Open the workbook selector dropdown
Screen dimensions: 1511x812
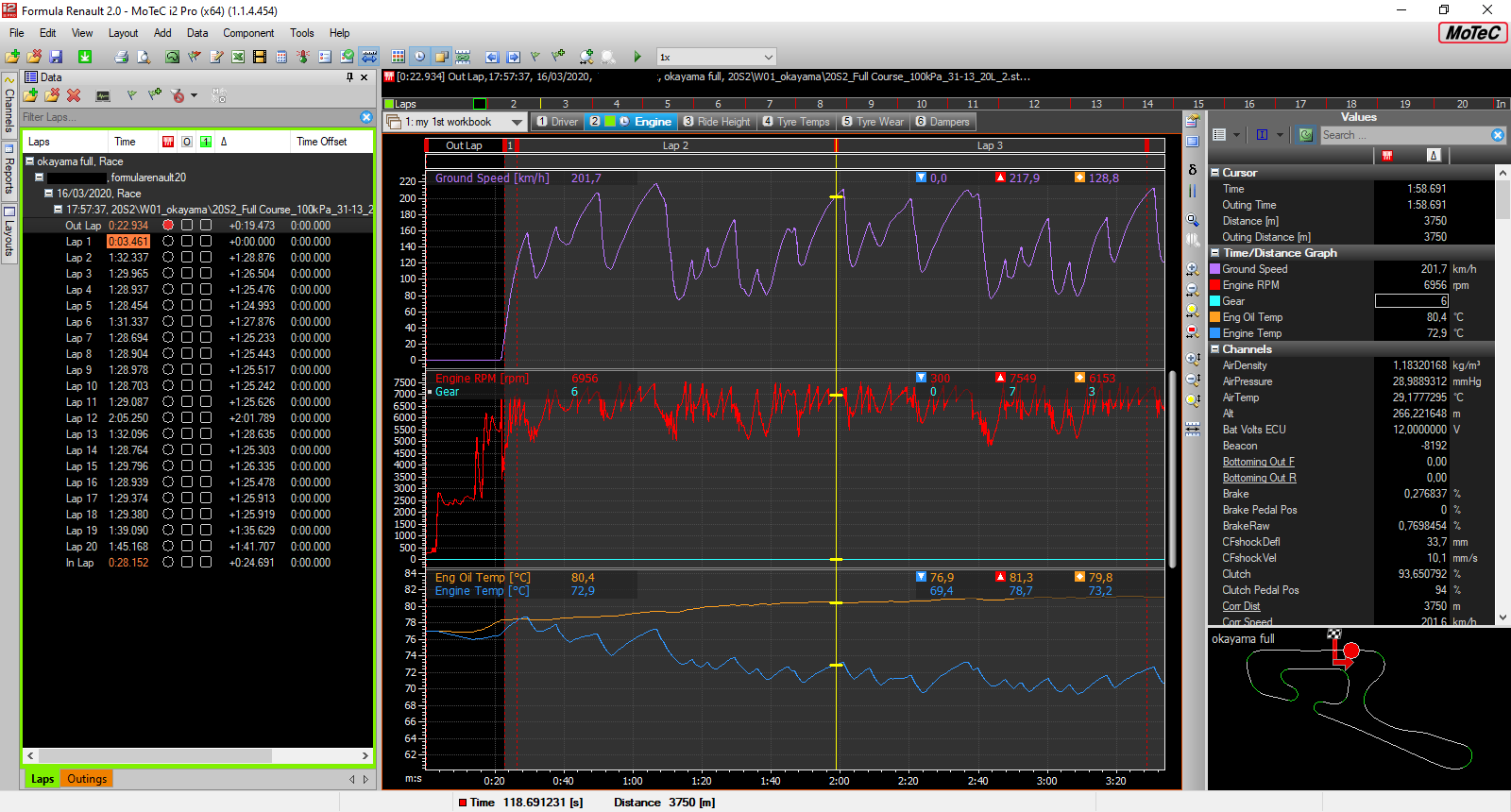pyautogui.click(x=517, y=122)
